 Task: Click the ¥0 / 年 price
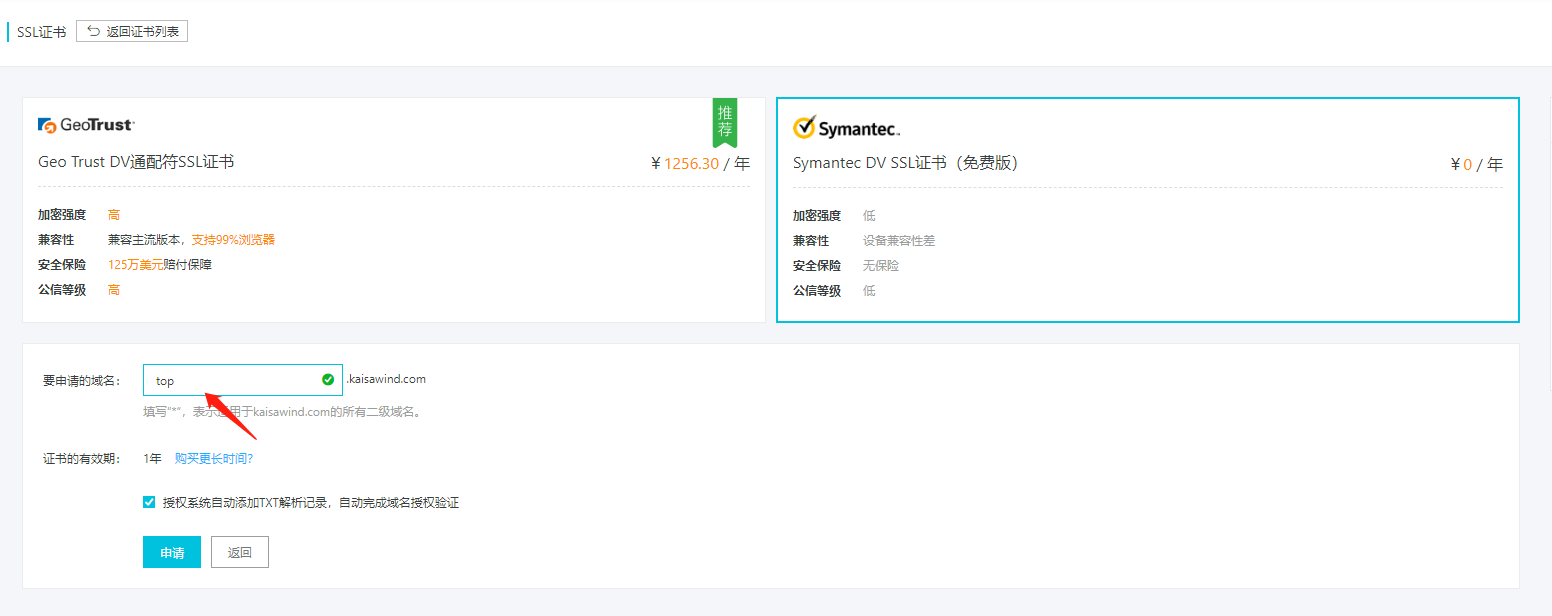click(1477, 164)
